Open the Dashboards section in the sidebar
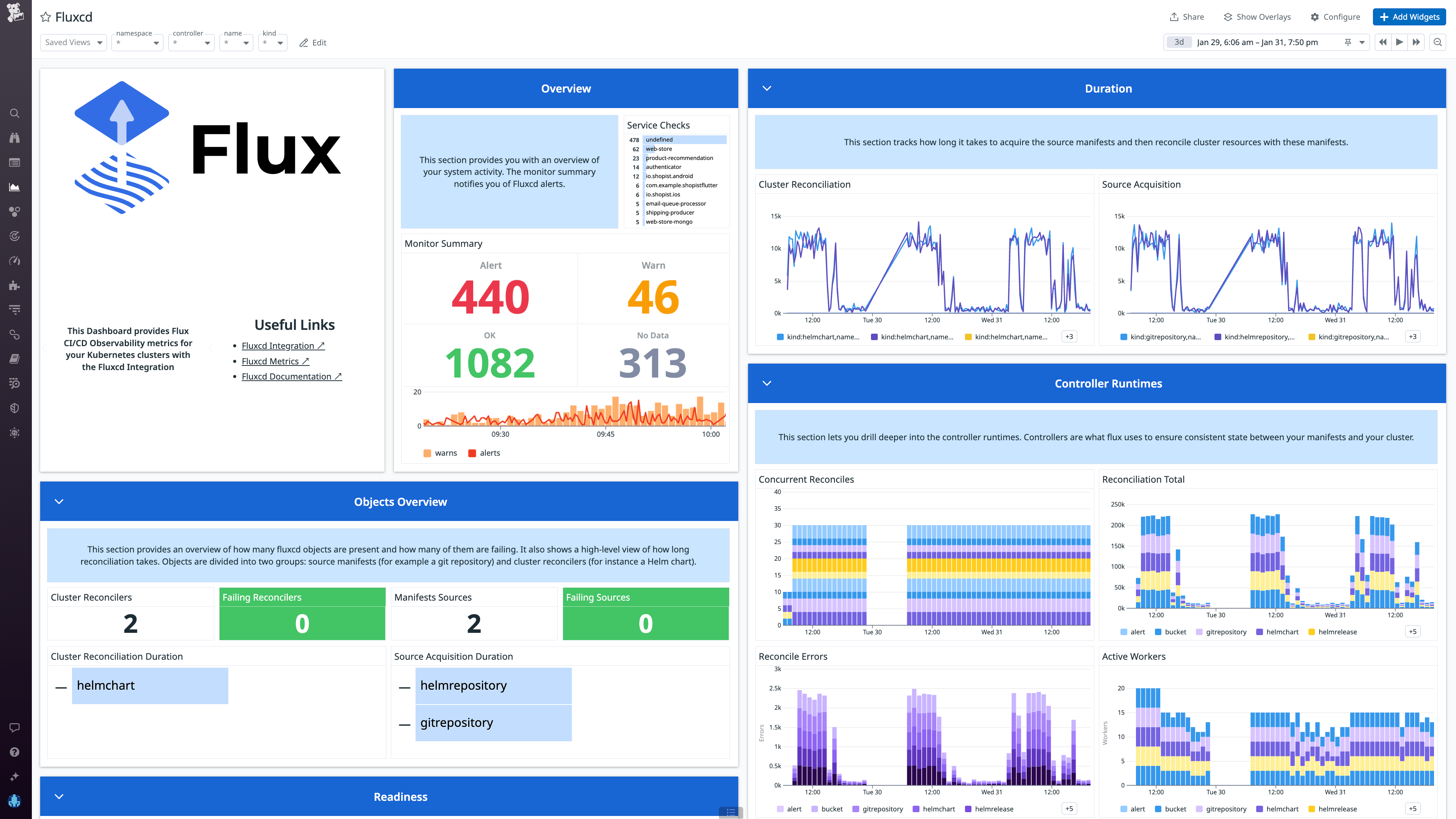Image resolution: width=1456 pixels, height=819 pixels. point(15,187)
